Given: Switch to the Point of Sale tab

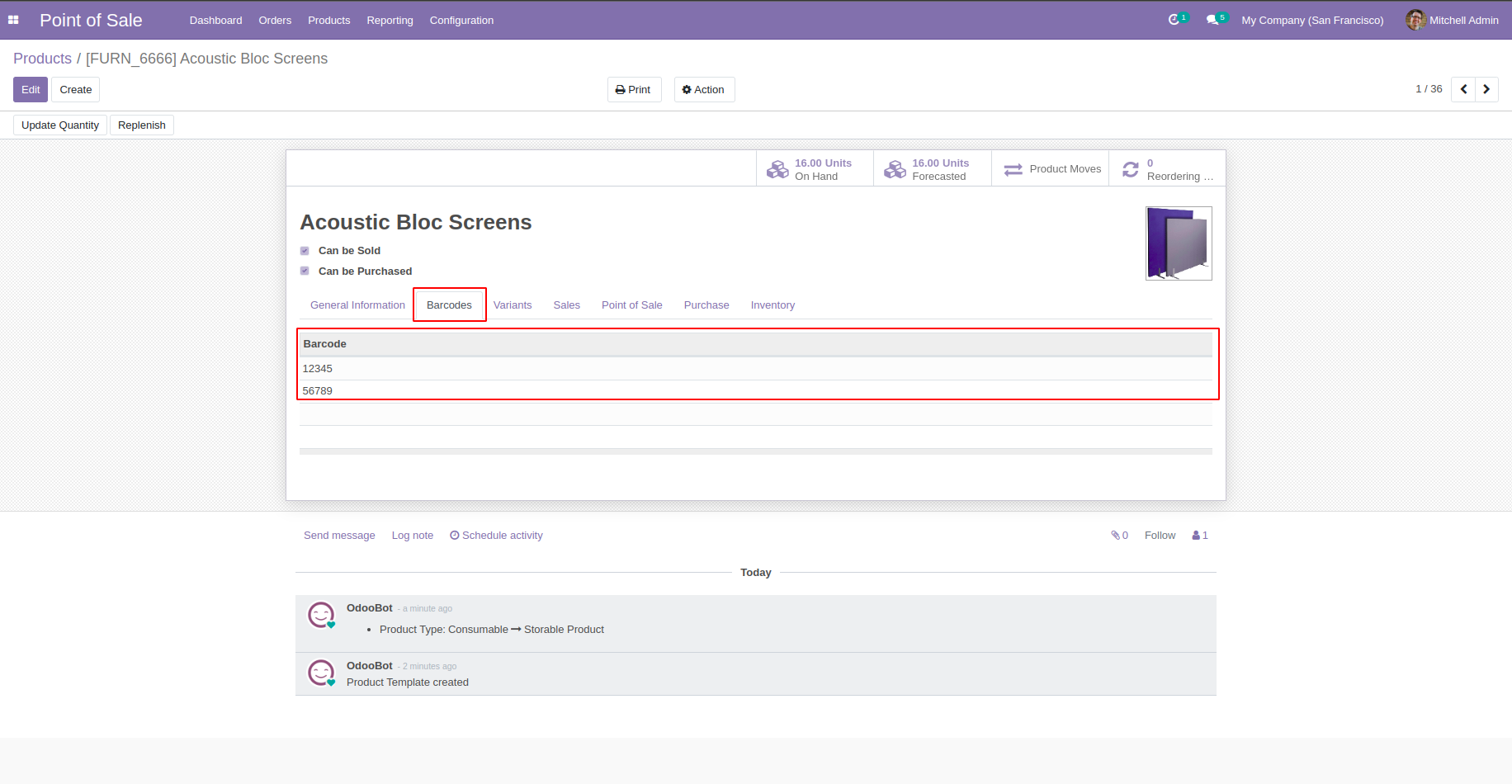Looking at the screenshot, I should pos(631,305).
